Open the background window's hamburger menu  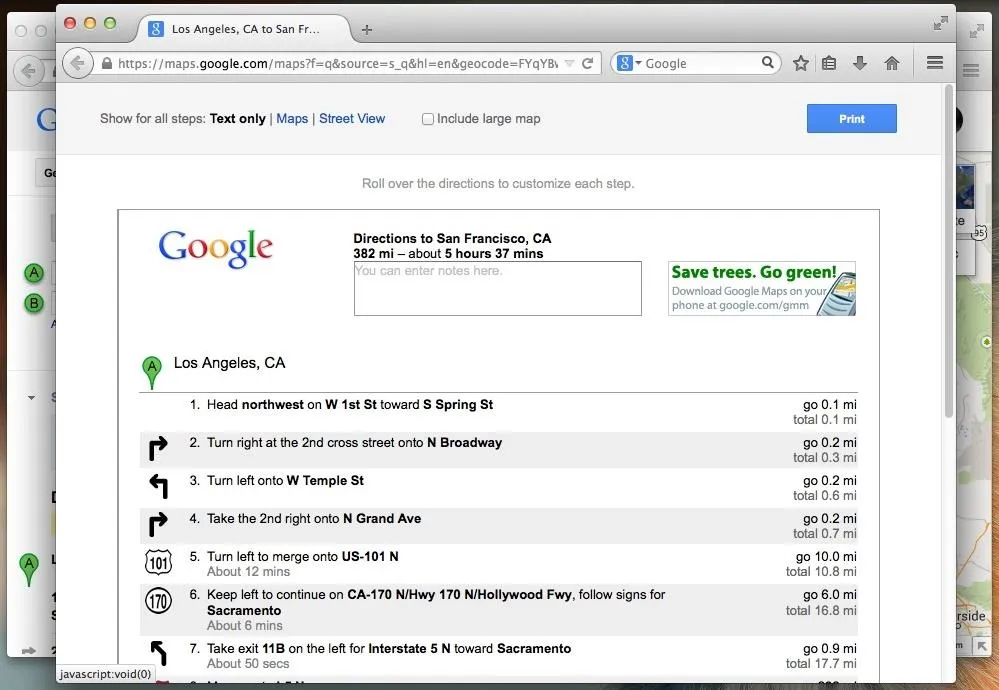(x=971, y=70)
